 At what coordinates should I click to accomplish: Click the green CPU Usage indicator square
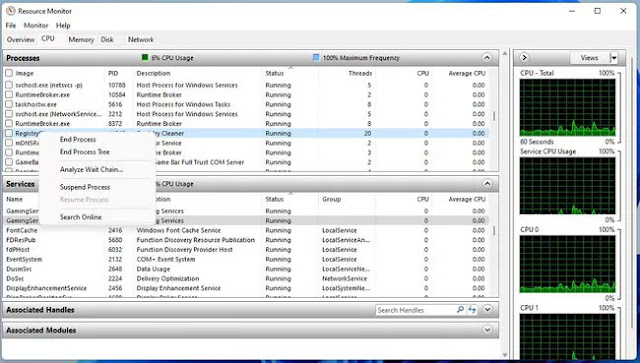click(x=144, y=58)
